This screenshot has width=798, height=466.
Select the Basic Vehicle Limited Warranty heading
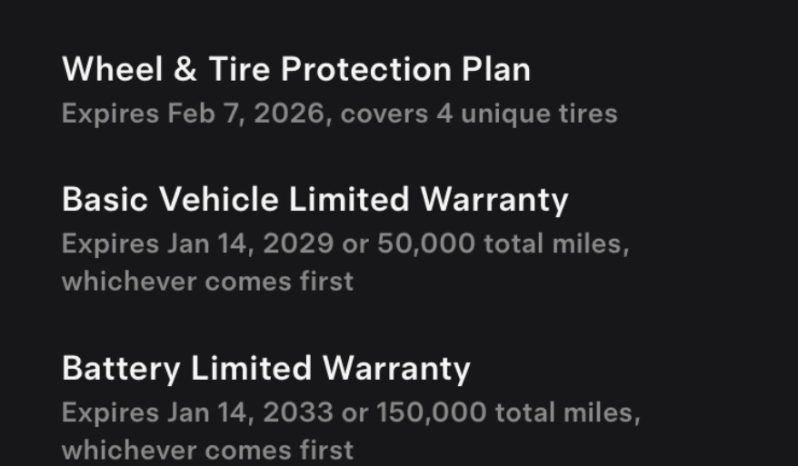tap(315, 199)
